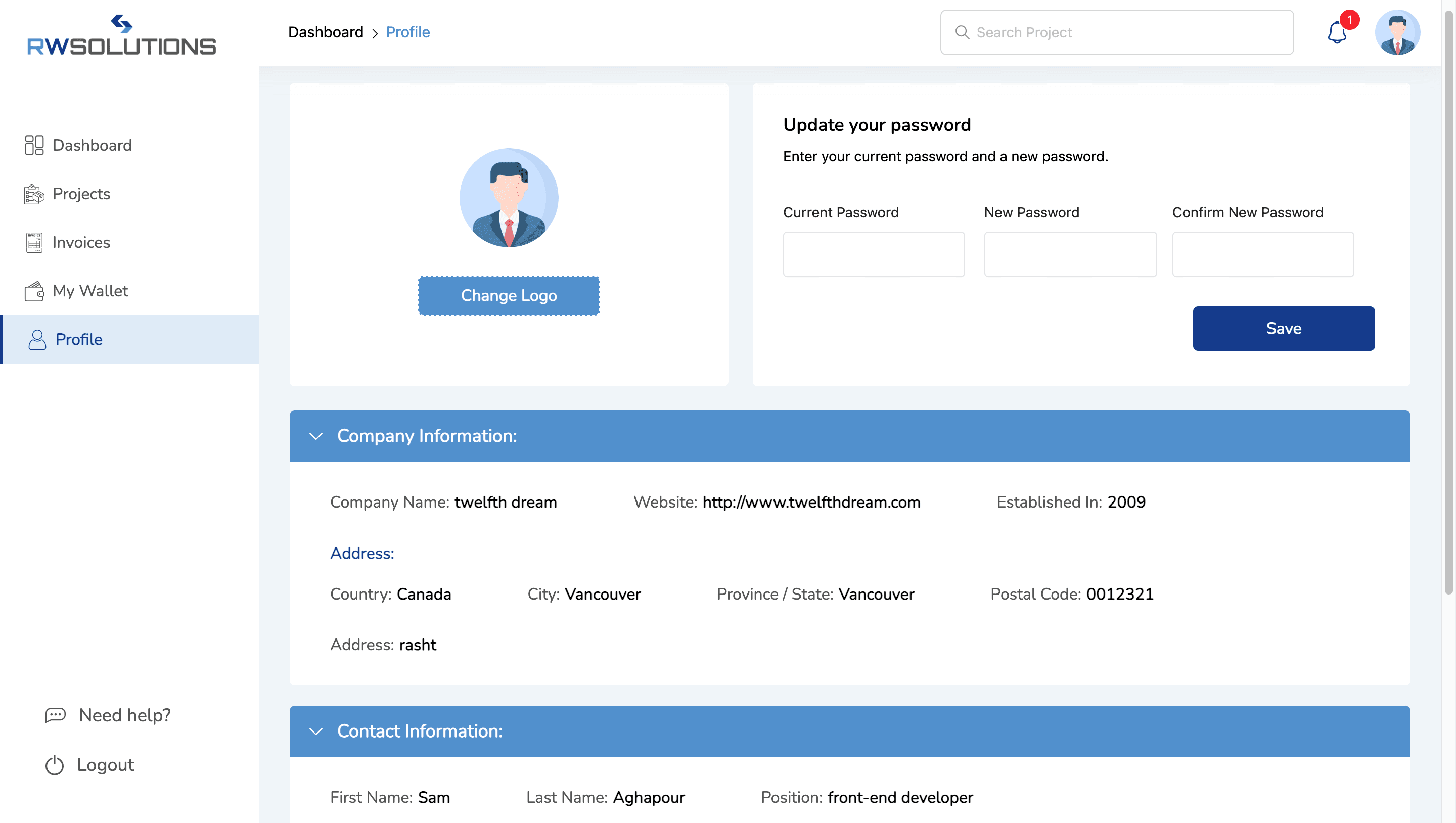The height and width of the screenshot is (823, 1456).
Task: Click the Profile breadcrumb link
Action: (x=407, y=32)
